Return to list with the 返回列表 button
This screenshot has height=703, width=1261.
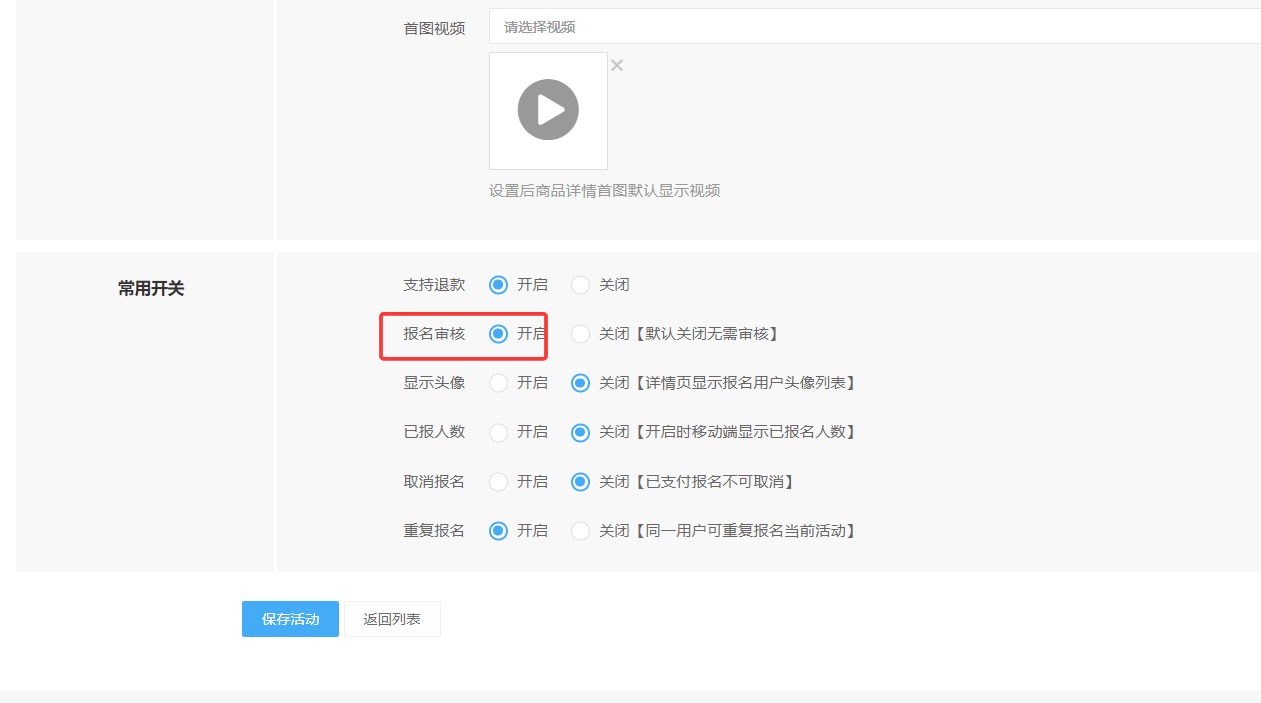(392, 618)
